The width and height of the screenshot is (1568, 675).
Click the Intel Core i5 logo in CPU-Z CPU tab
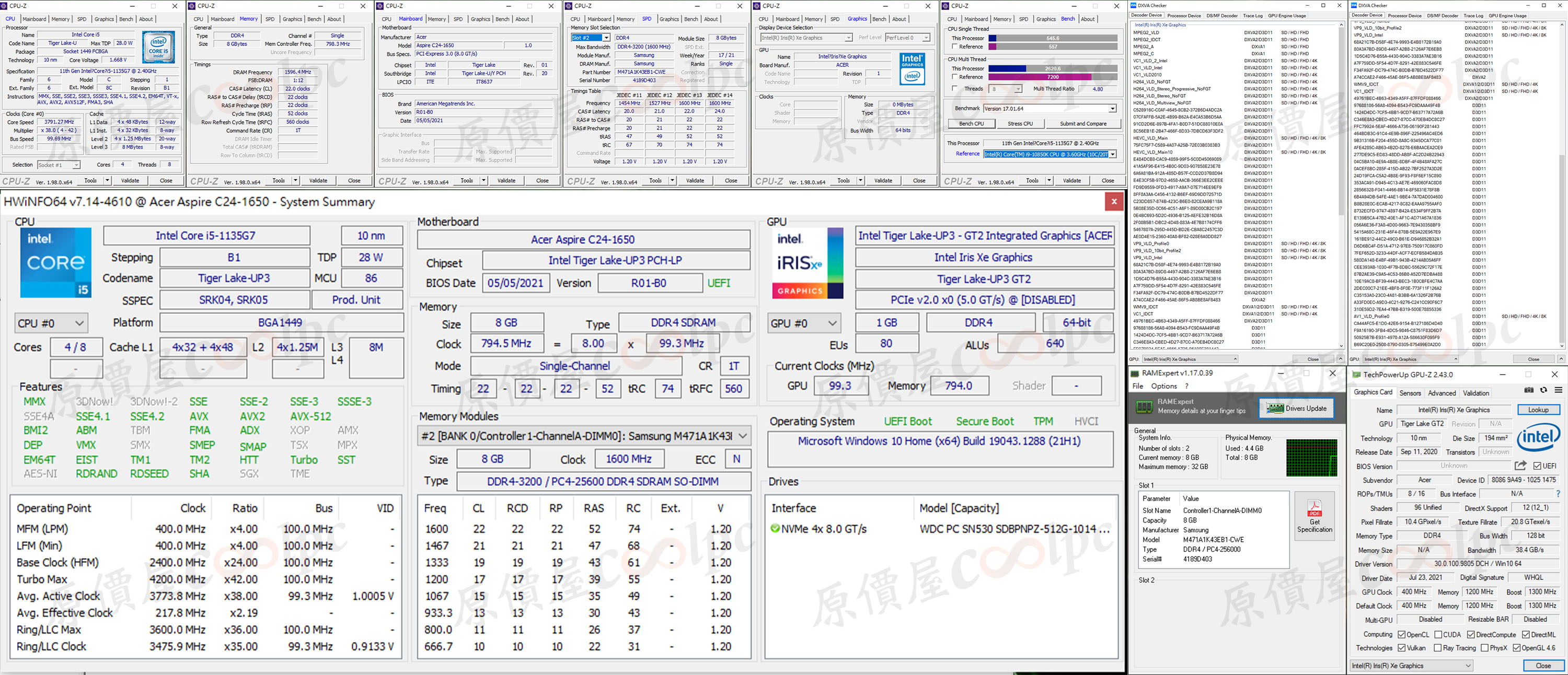[x=158, y=47]
